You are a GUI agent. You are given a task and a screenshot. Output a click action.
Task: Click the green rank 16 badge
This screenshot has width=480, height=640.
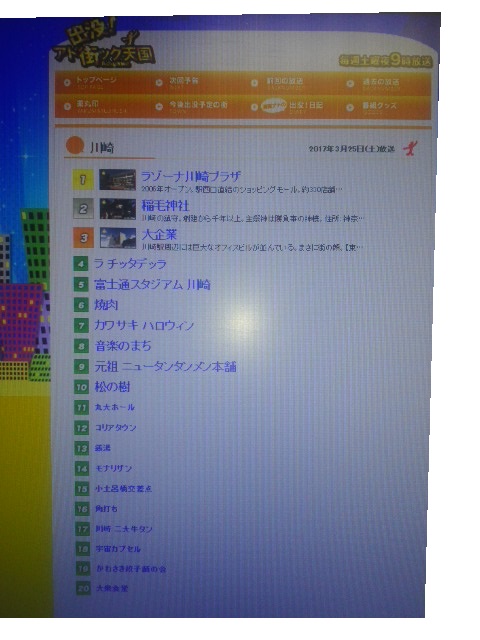(82, 509)
